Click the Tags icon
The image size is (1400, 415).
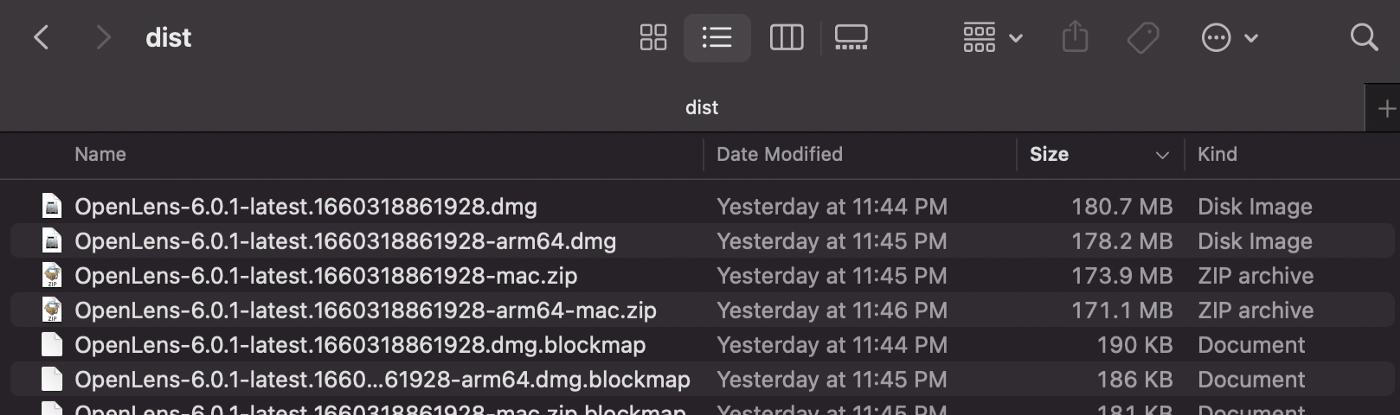pyautogui.click(x=1142, y=38)
